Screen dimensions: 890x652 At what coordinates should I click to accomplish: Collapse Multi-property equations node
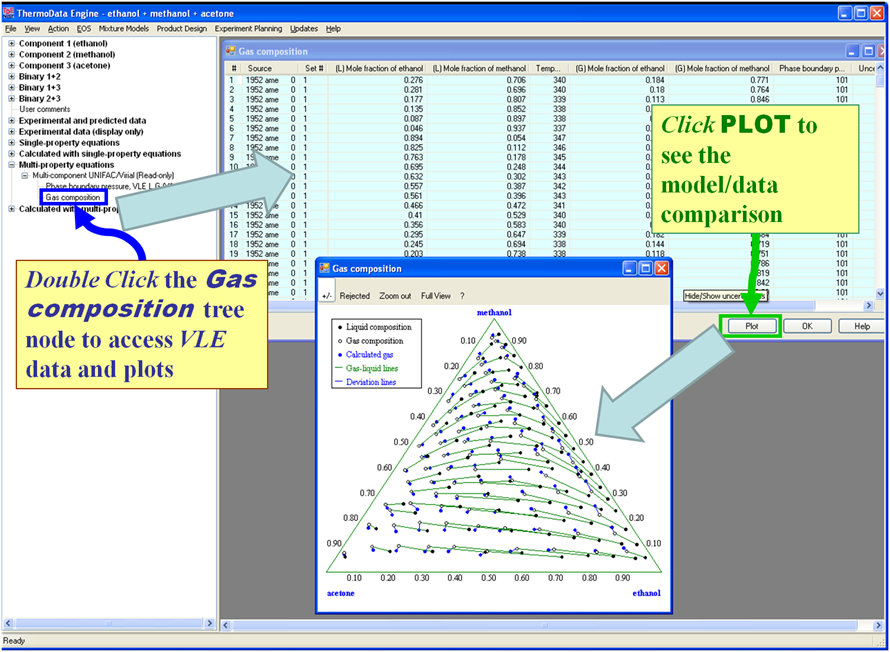(11, 165)
